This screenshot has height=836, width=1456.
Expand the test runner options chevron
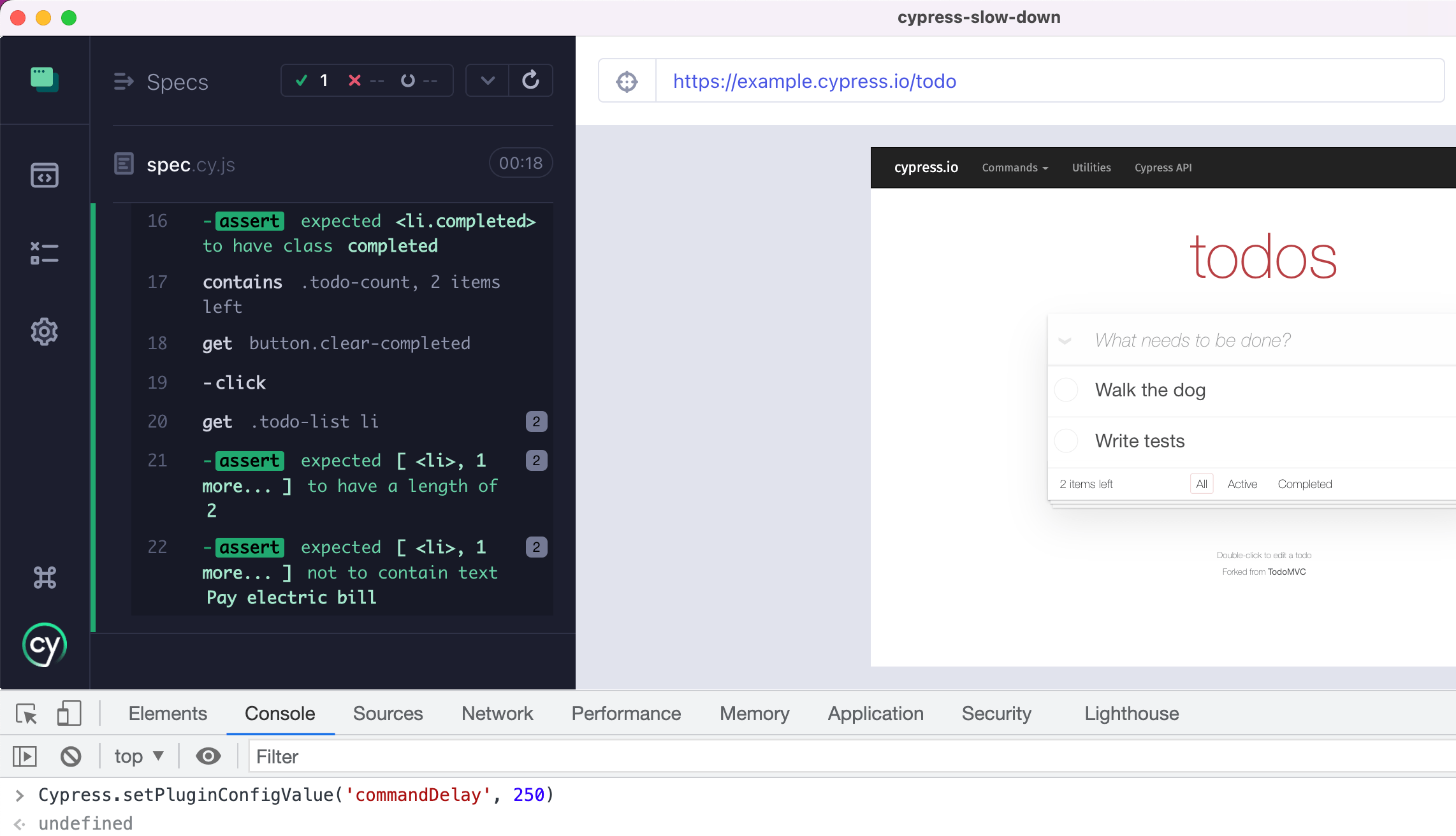(488, 80)
